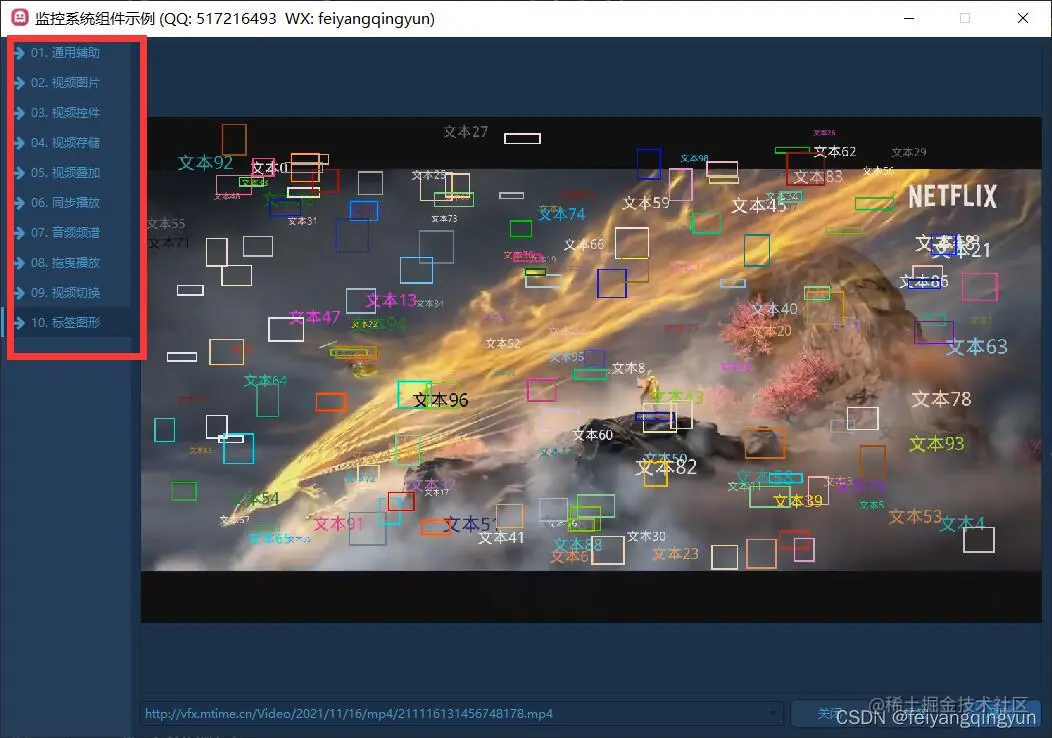The width and height of the screenshot is (1052, 738).
Task: Switch to 09. 视频切换 entry
Action: [66, 293]
